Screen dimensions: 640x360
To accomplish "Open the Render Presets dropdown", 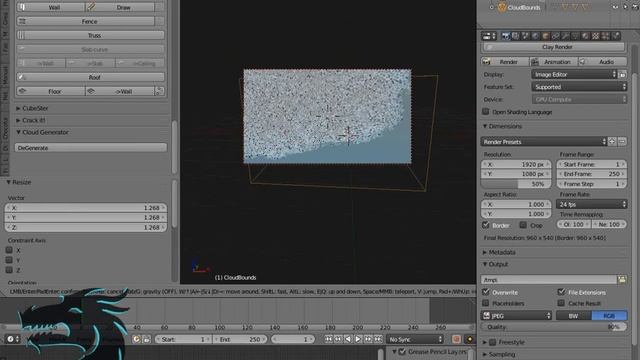I will 544,142.
